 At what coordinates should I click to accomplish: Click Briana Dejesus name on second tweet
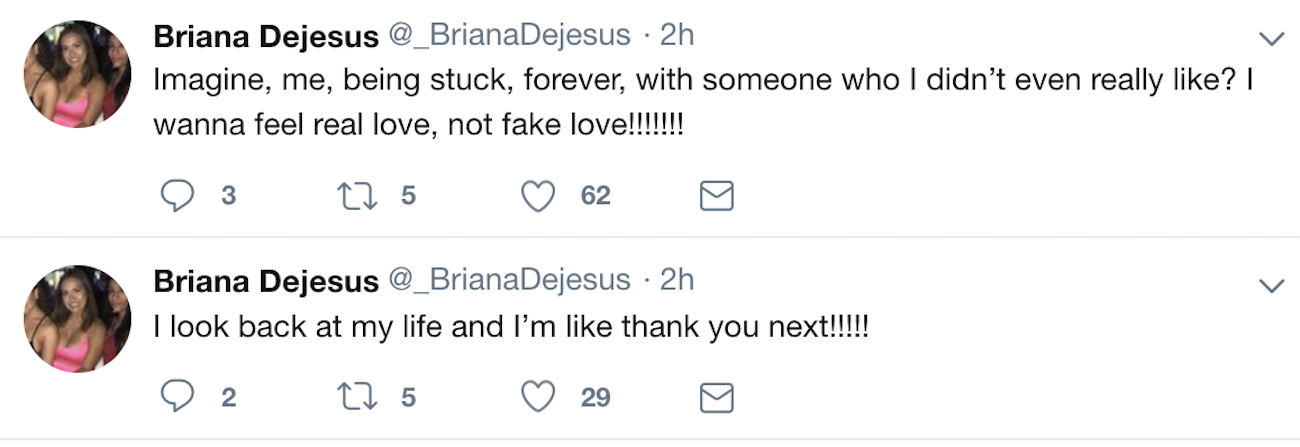tap(265, 281)
